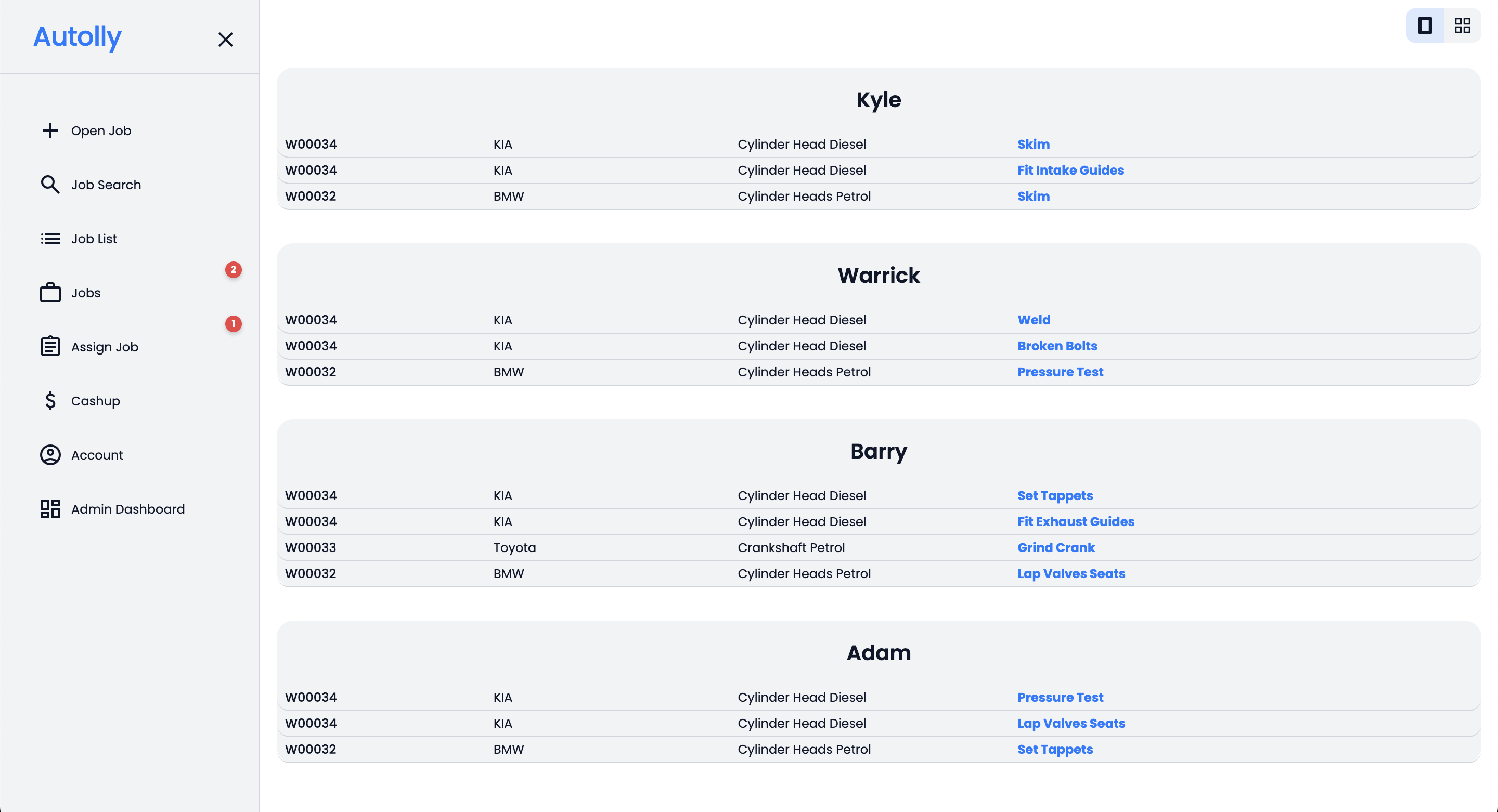Click Broken Bolts in Warrick's list
This screenshot has width=1498, height=812.
pyautogui.click(x=1057, y=345)
